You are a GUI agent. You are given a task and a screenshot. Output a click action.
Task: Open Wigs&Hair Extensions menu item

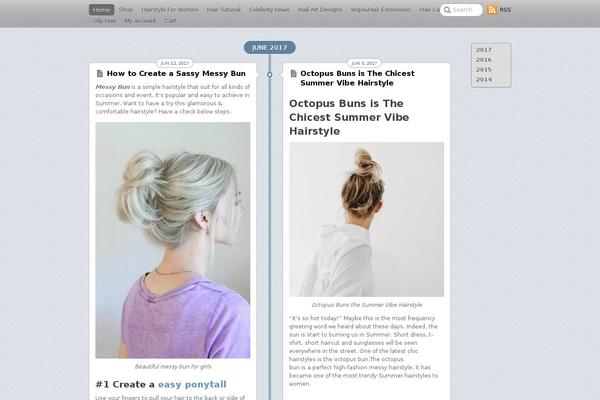tap(381, 10)
